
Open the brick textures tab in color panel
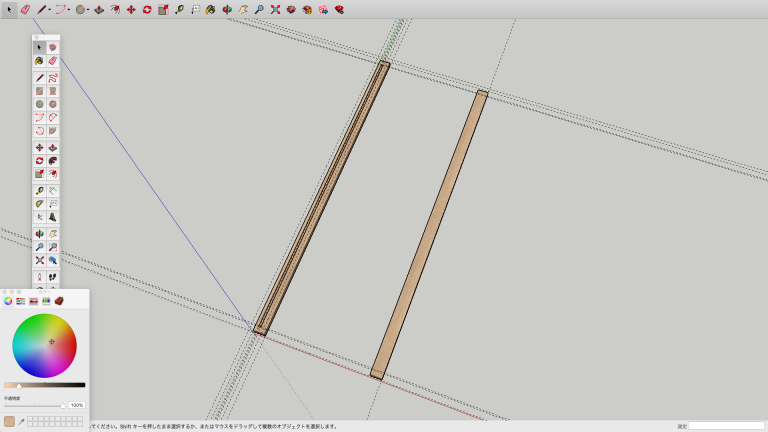point(59,301)
